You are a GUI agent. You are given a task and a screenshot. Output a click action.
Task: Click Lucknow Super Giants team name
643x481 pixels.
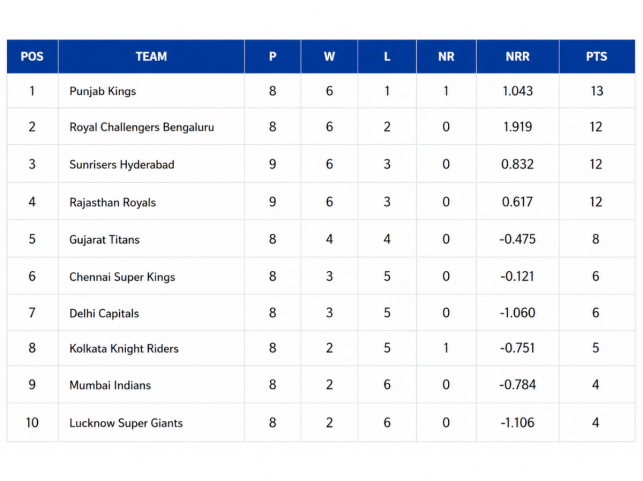pyautogui.click(x=126, y=423)
